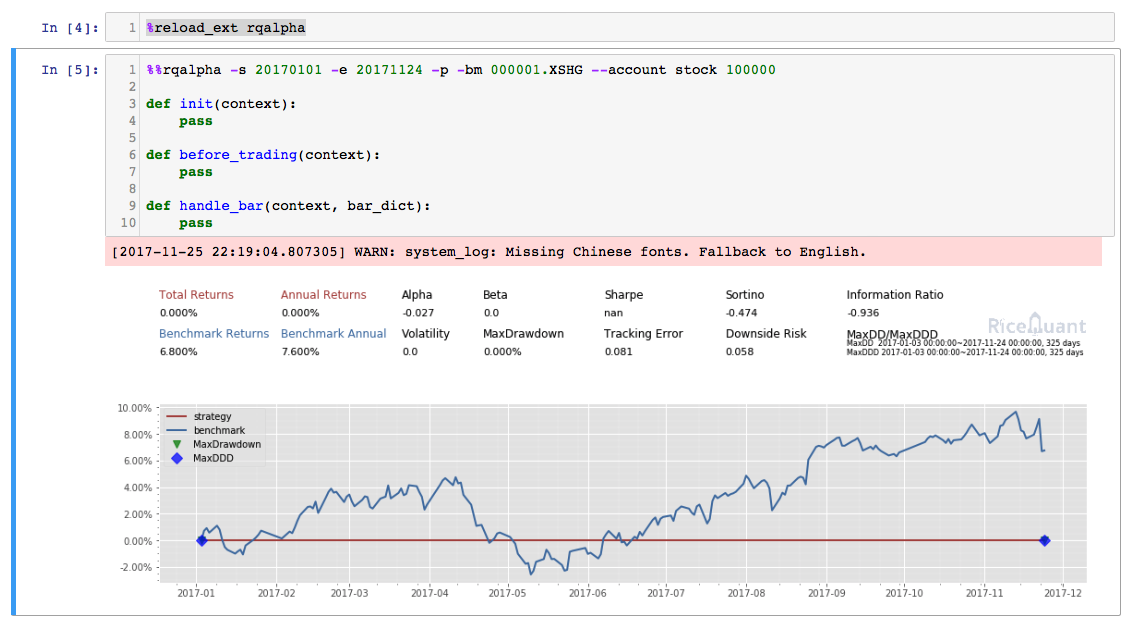Click the MaxDrawdown label in stats table
This screenshot has width=1136, height=627.
523,333
